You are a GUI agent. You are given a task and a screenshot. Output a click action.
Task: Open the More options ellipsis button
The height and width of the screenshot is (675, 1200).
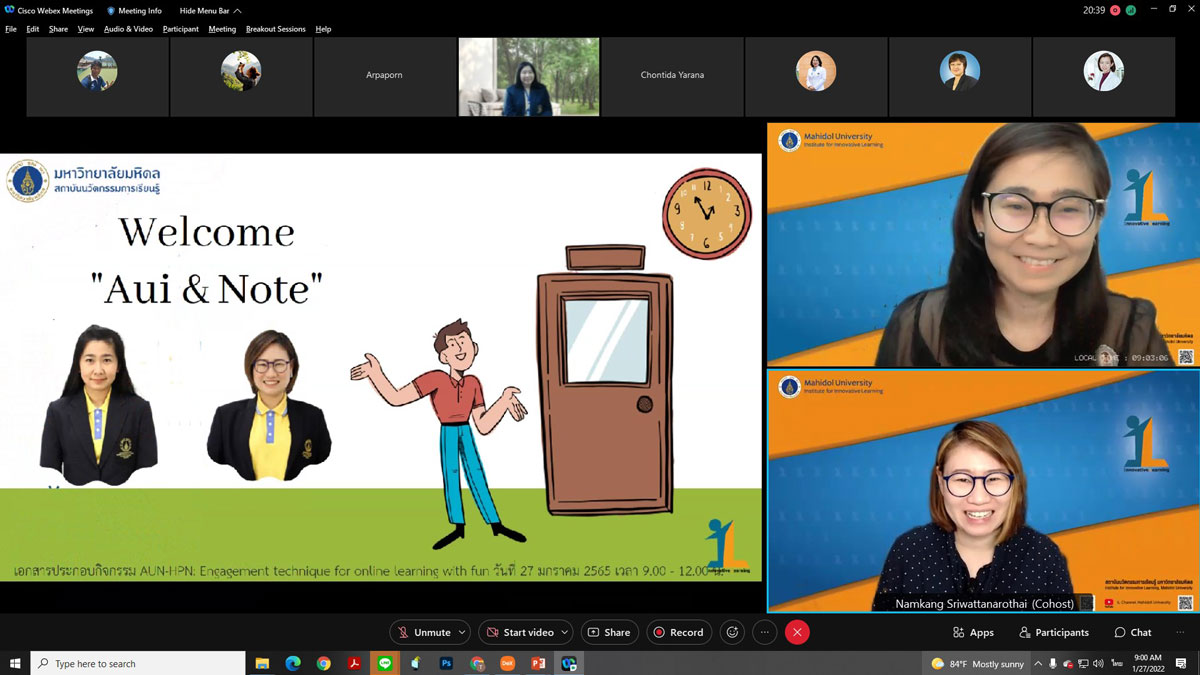(x=764, y=632)
